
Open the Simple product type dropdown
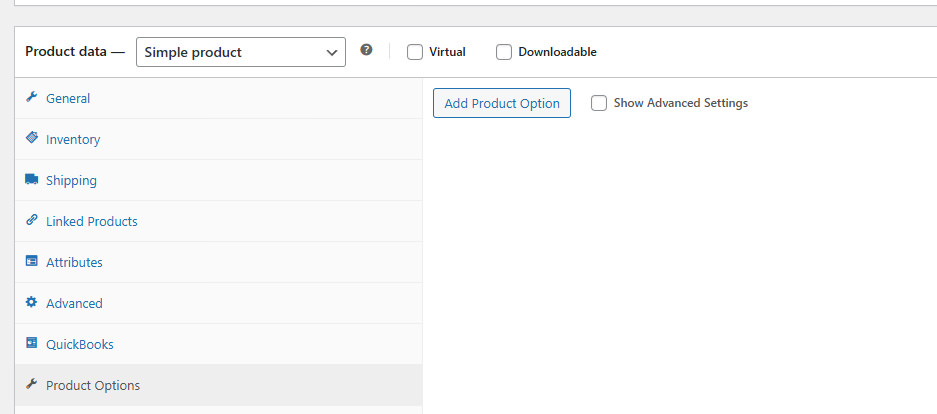click(x=241, y=52)
